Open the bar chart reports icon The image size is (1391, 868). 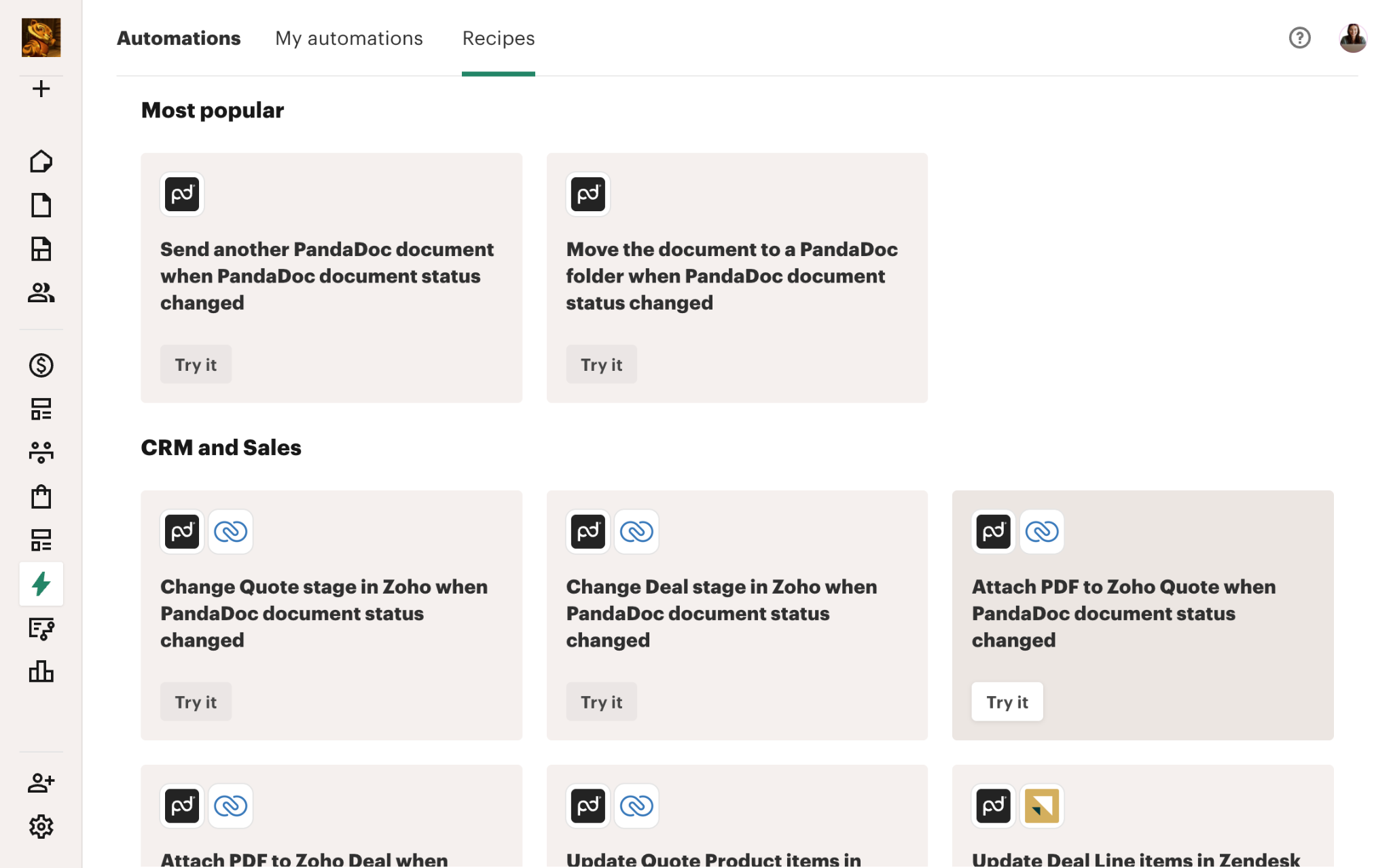coord(41,672)
